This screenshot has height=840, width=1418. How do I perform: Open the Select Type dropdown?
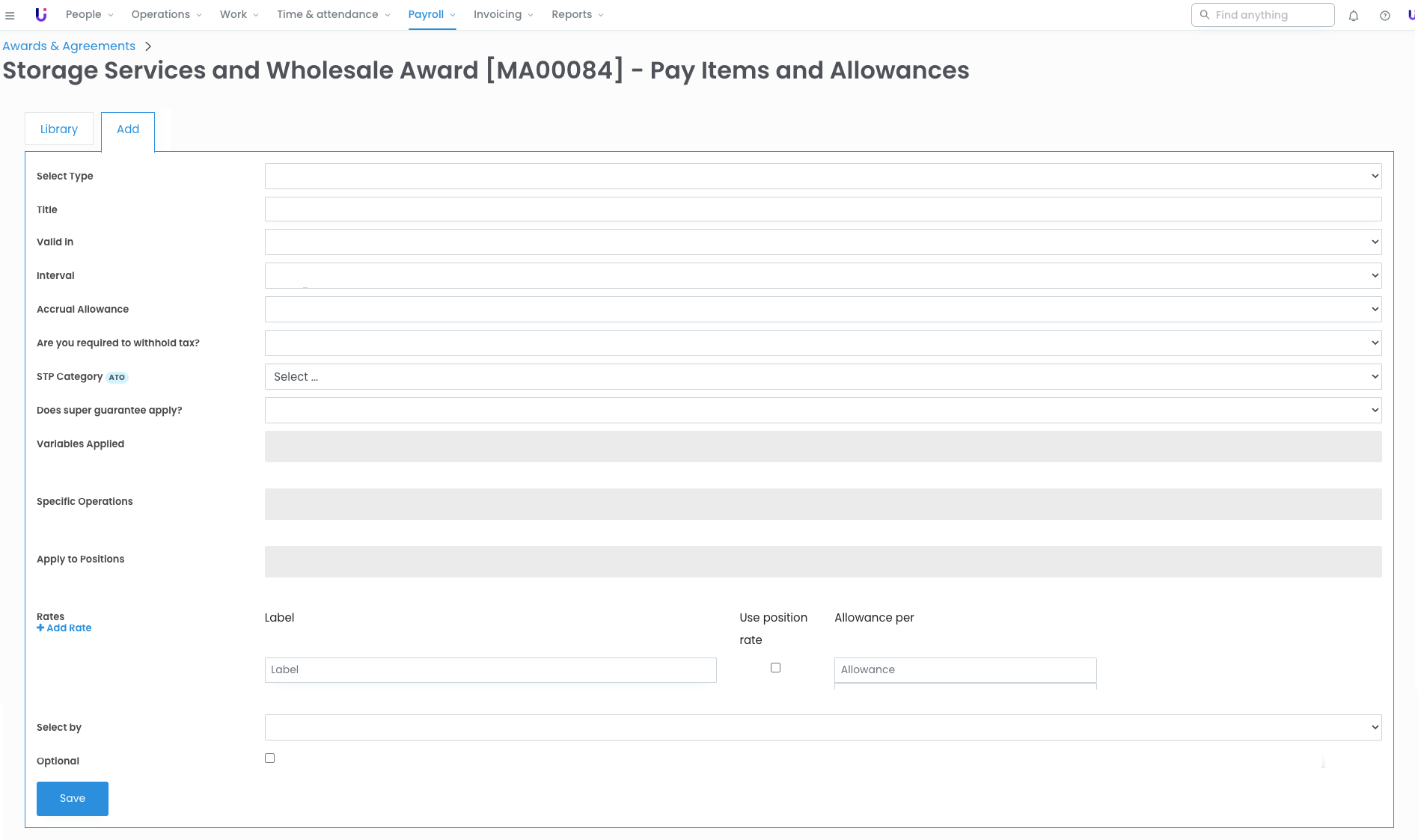(x=822, y=177)
